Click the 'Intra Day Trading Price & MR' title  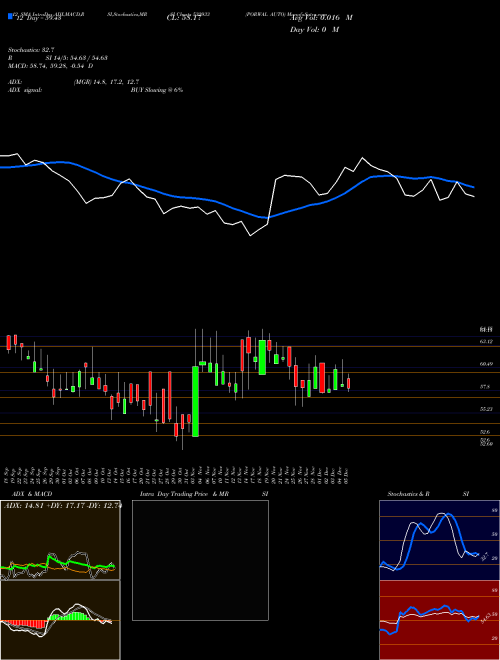click(184, 494)
